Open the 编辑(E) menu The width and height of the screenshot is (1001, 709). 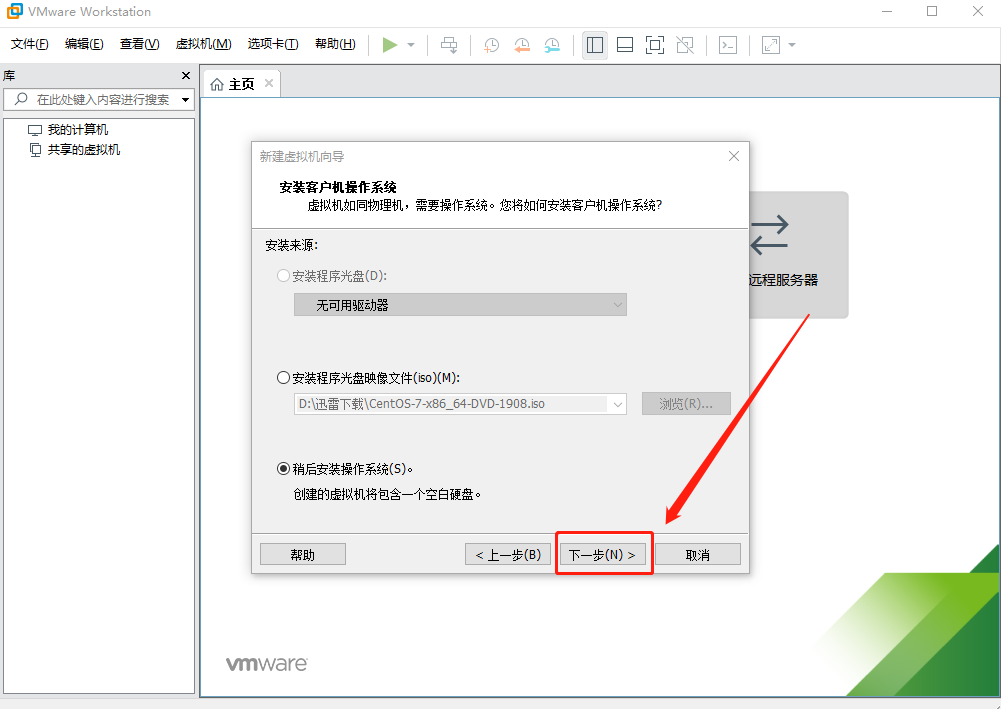84,44
